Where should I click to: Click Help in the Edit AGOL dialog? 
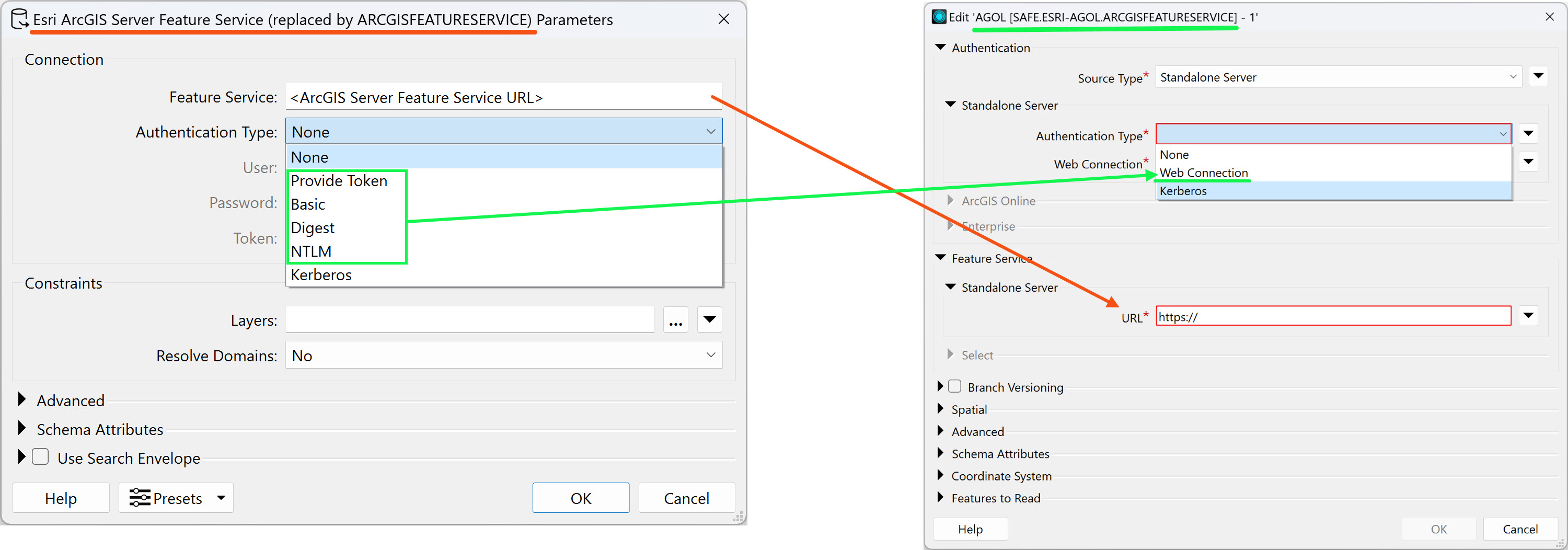pos(970,529)
